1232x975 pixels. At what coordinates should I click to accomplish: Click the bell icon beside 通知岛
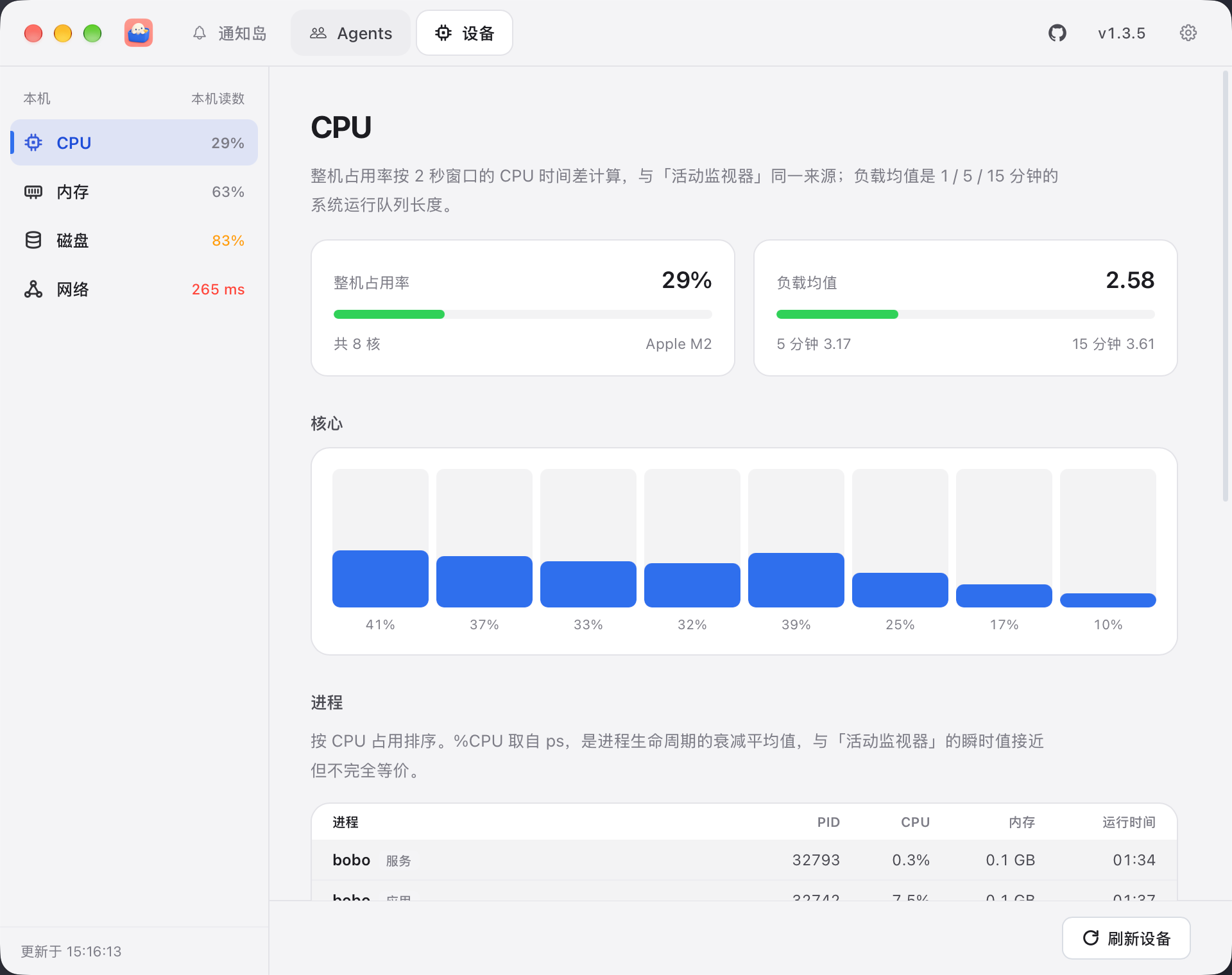[200, 33]
